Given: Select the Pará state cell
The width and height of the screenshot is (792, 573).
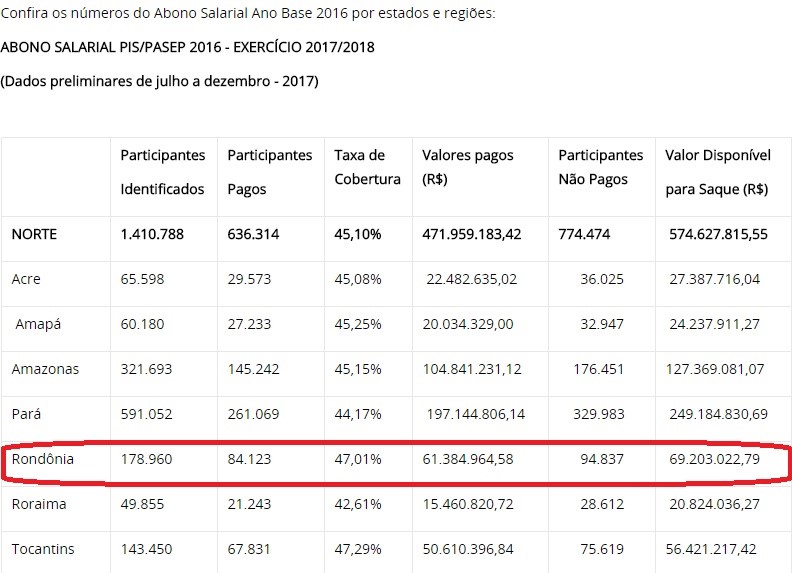Looking at the screenshot, I should [x=27, y=413].
